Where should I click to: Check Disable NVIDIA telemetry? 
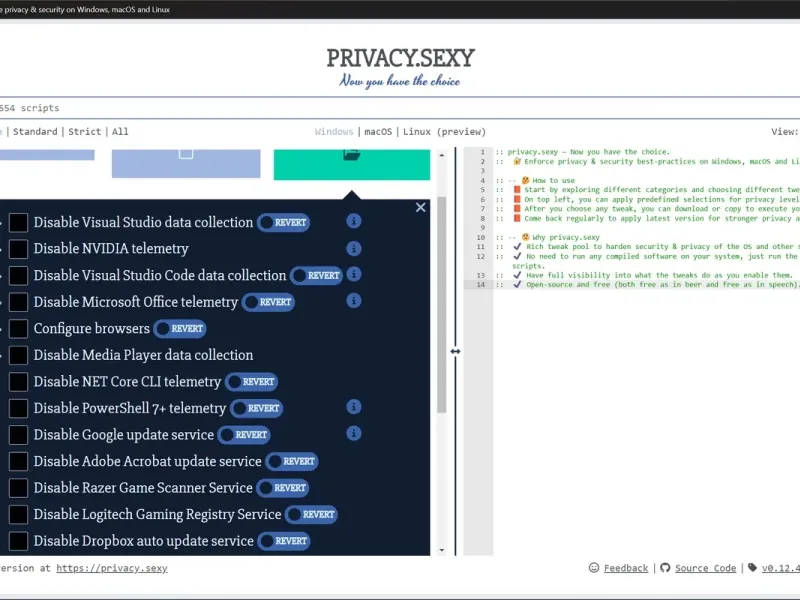[18, 249]
